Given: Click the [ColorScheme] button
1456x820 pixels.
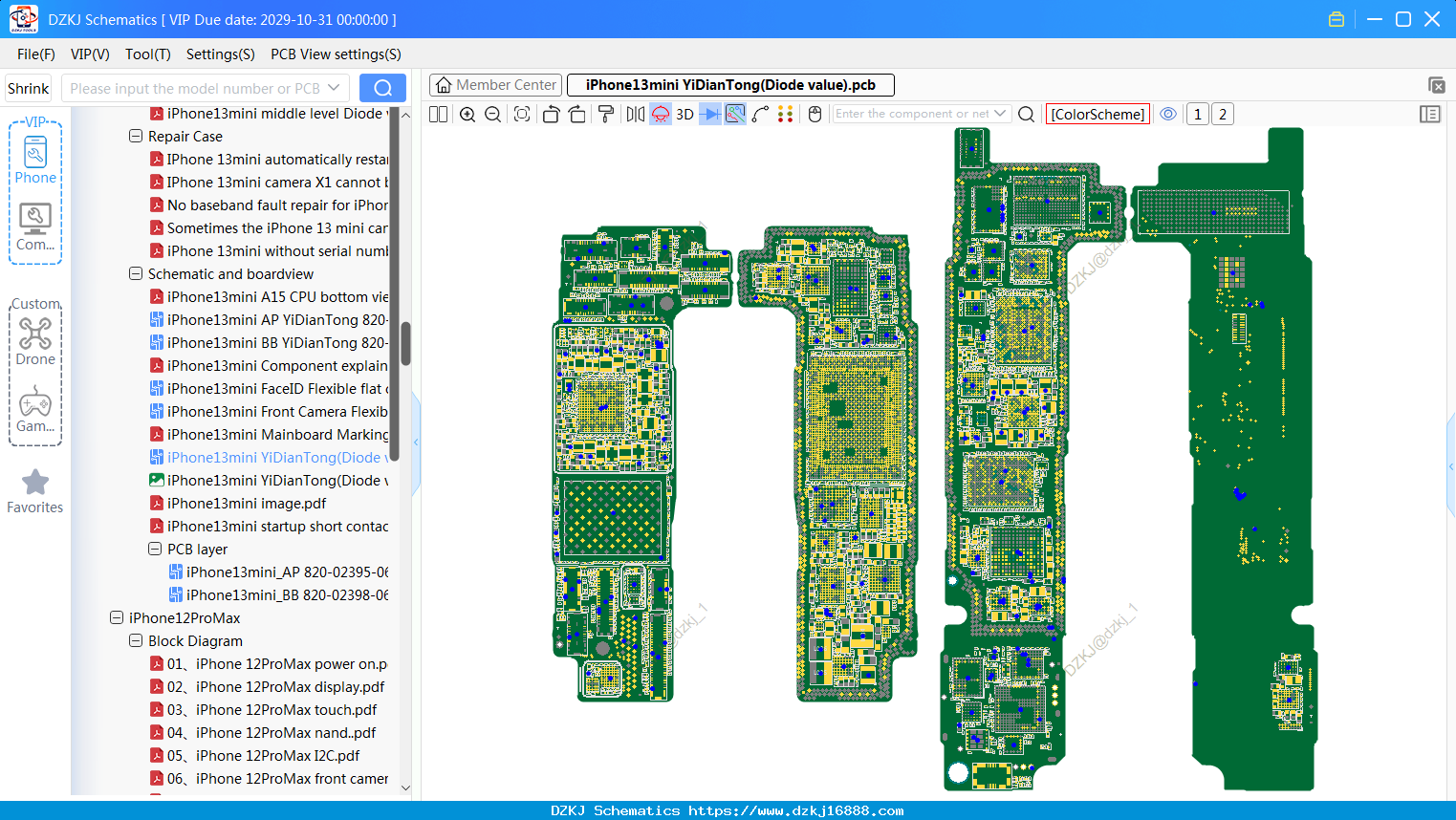Looking at the screenshot, I should 1097,115.
